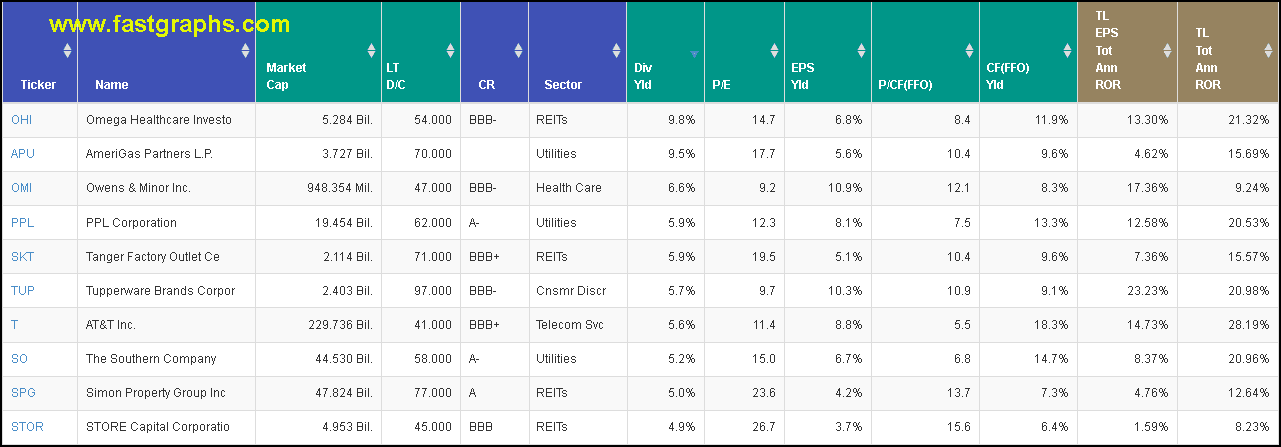The height and width of the screenshot is (447, 1281).
Task: Click the sort arrows in P/E column
Action: point(774,50)
